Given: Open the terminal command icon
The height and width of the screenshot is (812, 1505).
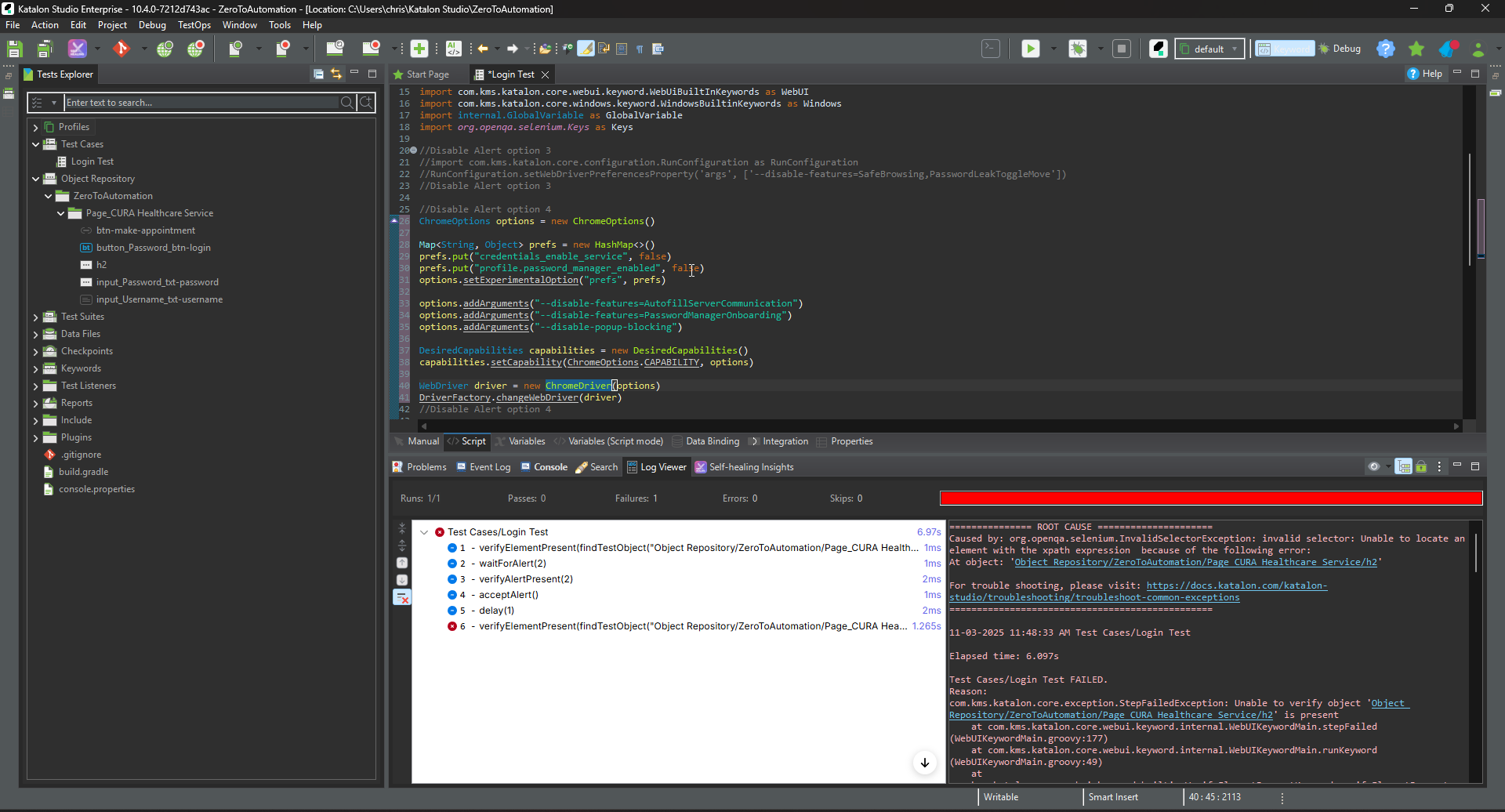Looking at the screenshot, I should point(991,49).
